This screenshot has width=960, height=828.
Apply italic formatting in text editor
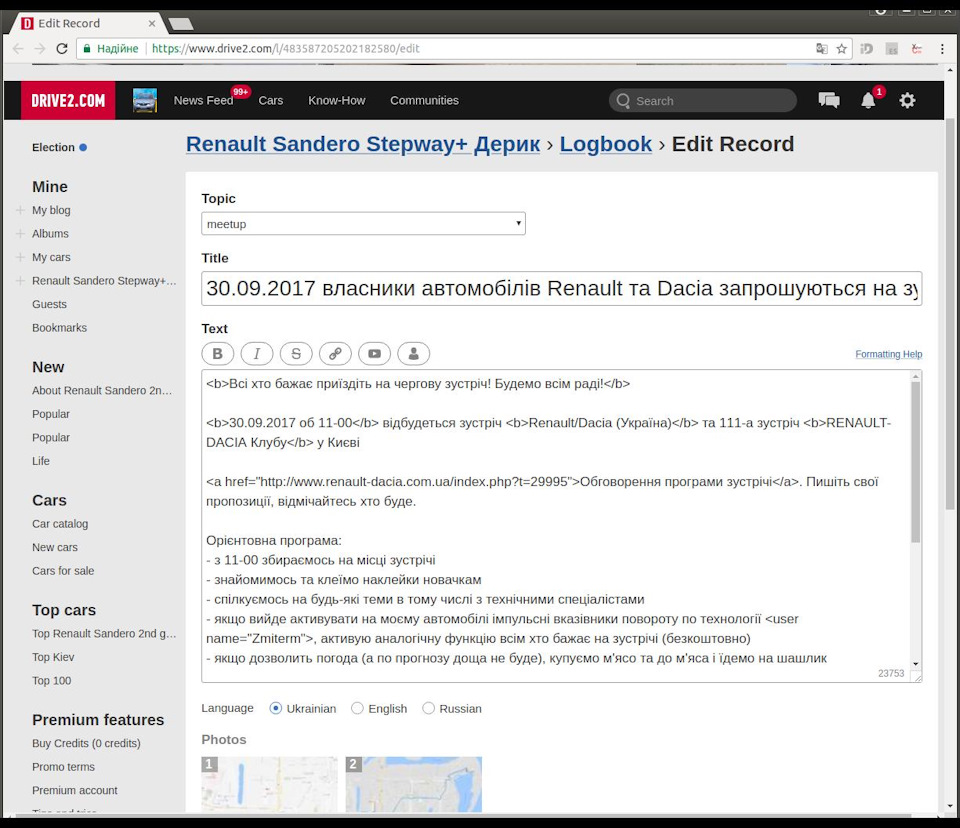pyautogui.click(x=257, y=353)
